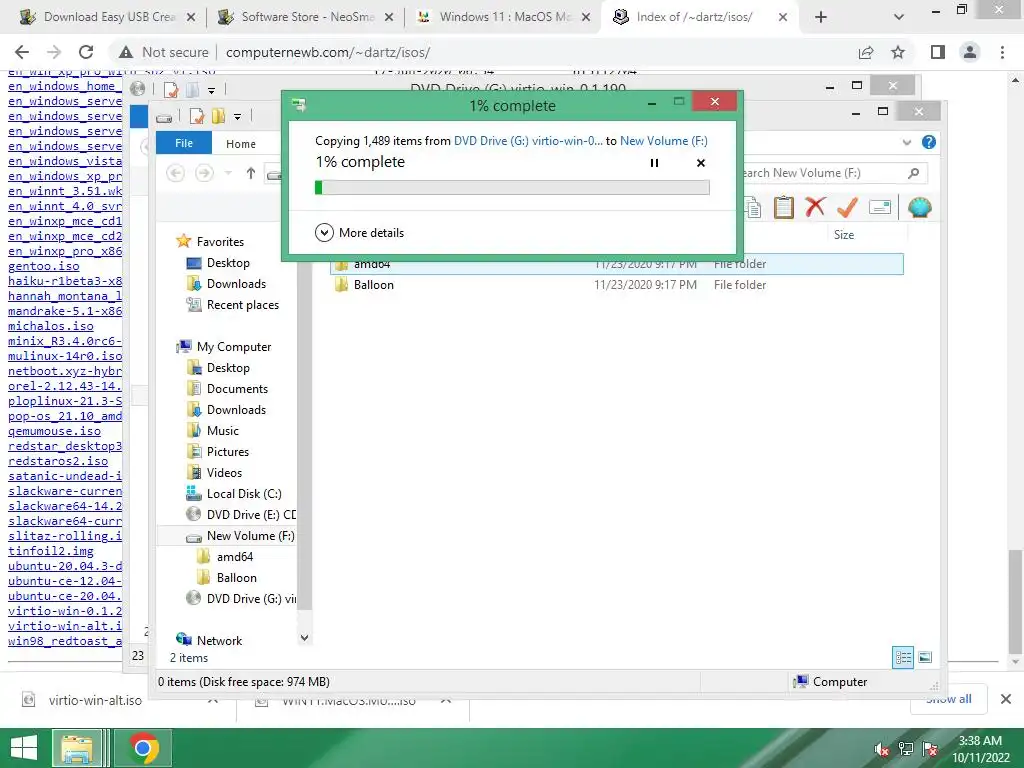
Task: Switch to the Home ribbon tab
Action: (241, 144)
